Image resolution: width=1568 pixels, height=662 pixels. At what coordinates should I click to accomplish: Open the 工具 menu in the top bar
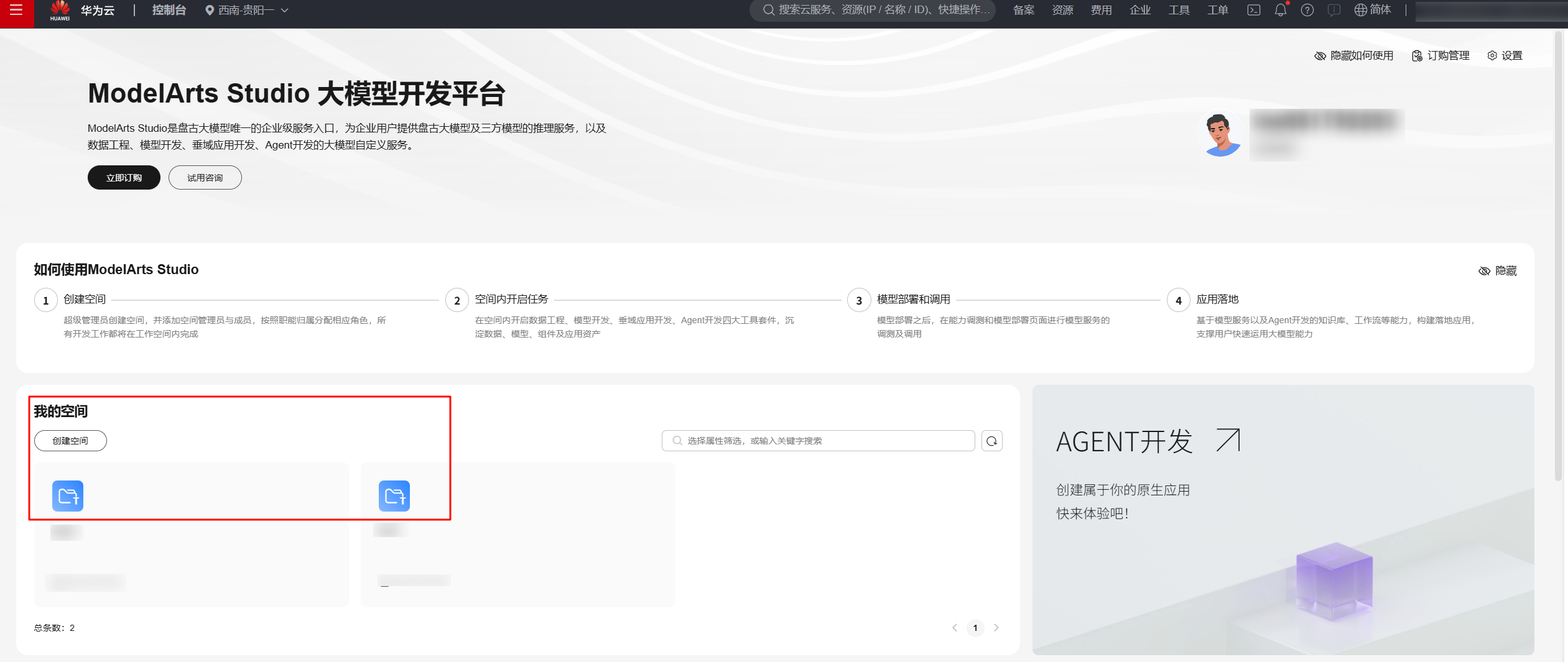coord(1179,10)
